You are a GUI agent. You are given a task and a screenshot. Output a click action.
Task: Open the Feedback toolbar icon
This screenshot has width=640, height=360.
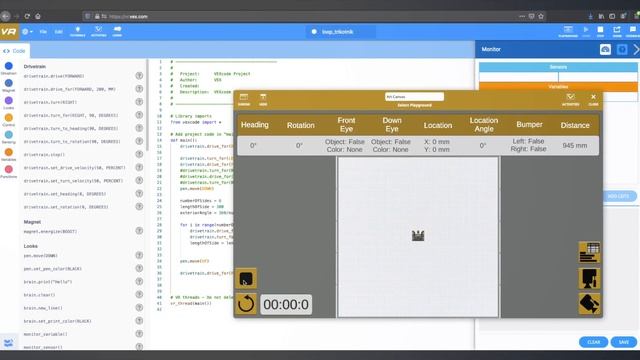pyautogui.click(x=633, y=31)
